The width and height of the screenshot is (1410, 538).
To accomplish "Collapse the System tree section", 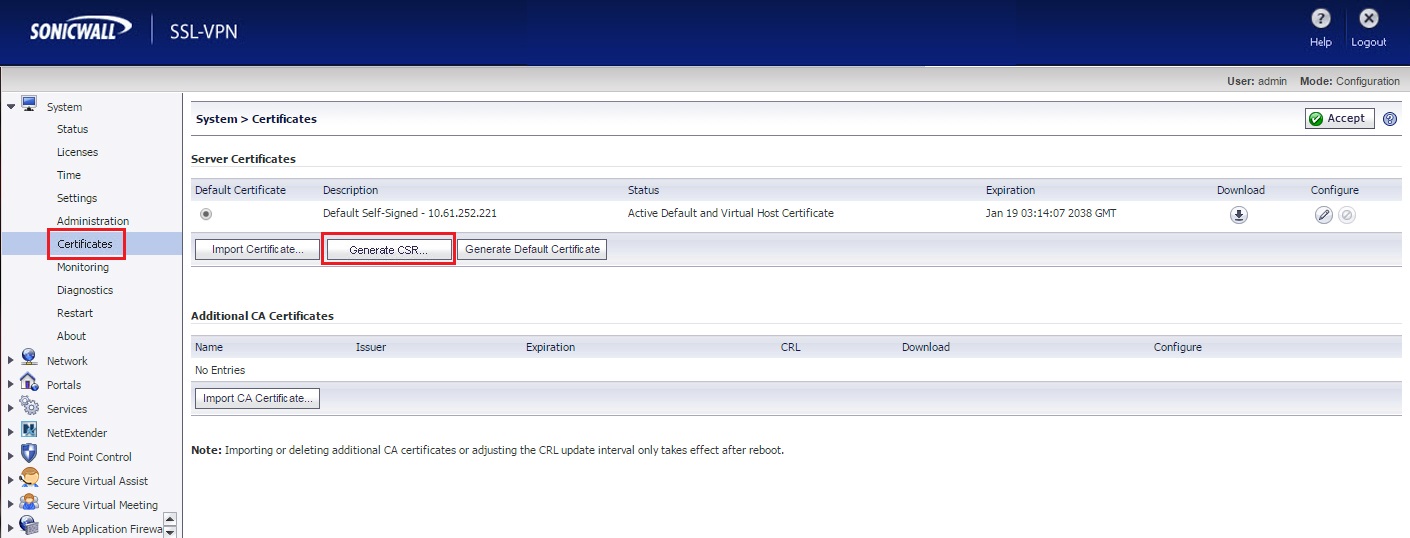I will click(x=11, y=105).
